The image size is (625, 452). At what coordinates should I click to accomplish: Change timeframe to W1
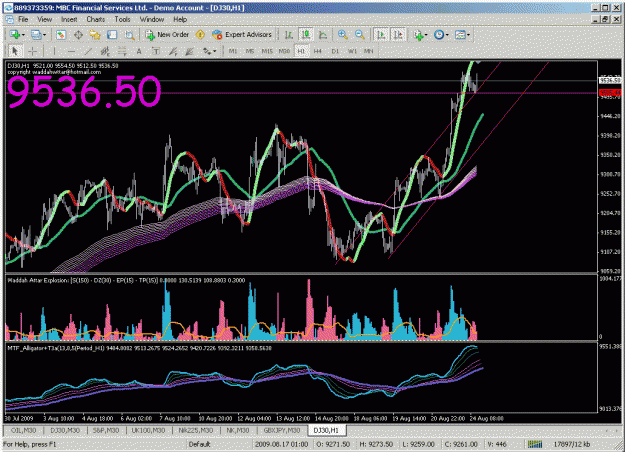[352, 51]
